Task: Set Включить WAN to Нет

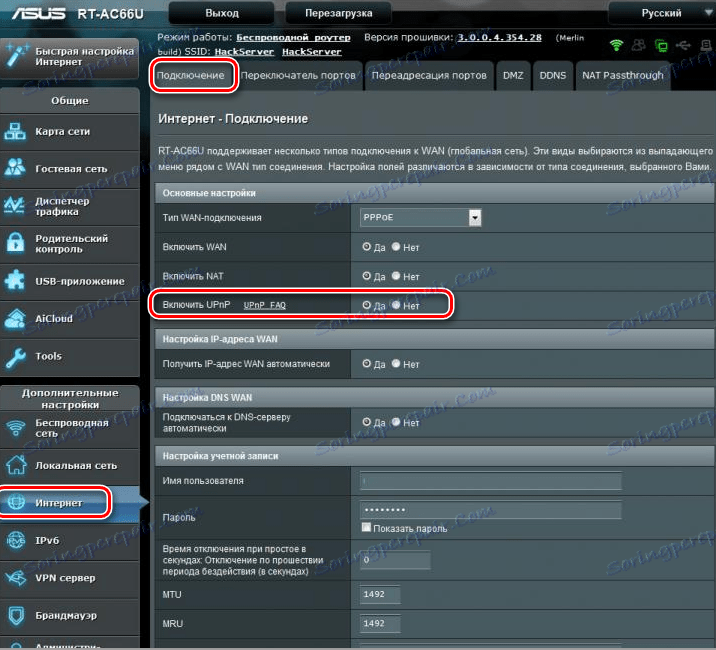Action: click(395, 247)
